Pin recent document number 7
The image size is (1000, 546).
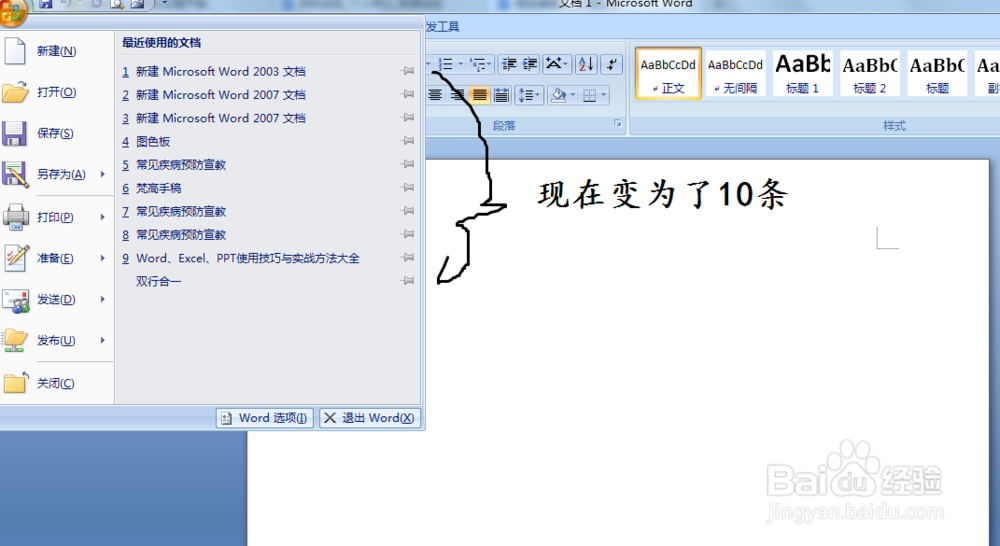coord(408,211)
